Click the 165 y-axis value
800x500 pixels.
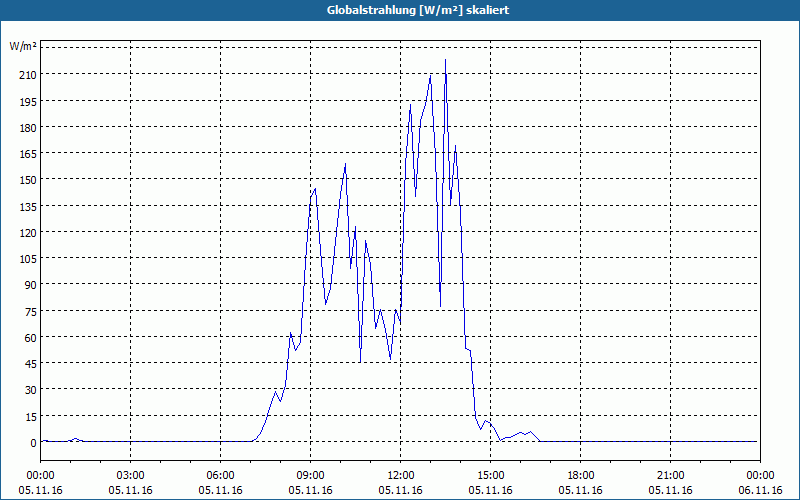click(x=28, y=154)
